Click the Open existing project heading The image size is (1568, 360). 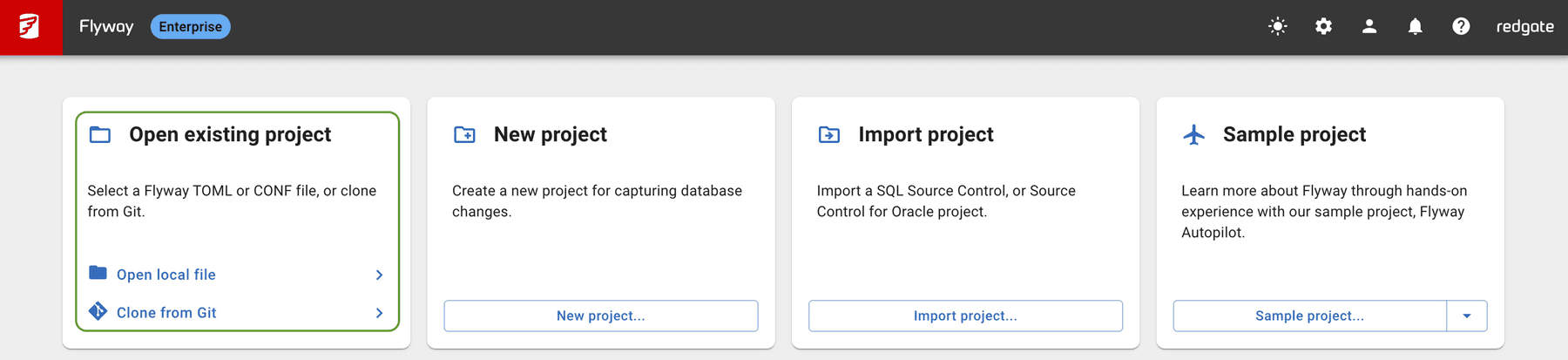(x=230, y=134)
